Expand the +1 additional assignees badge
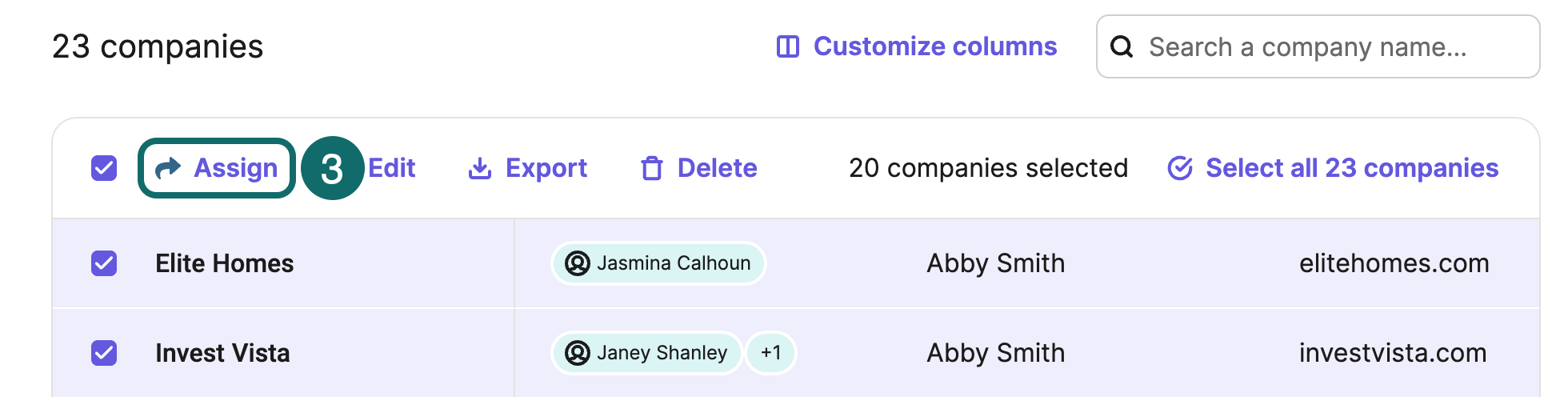The image size is (1568, 397). (770, 353)
